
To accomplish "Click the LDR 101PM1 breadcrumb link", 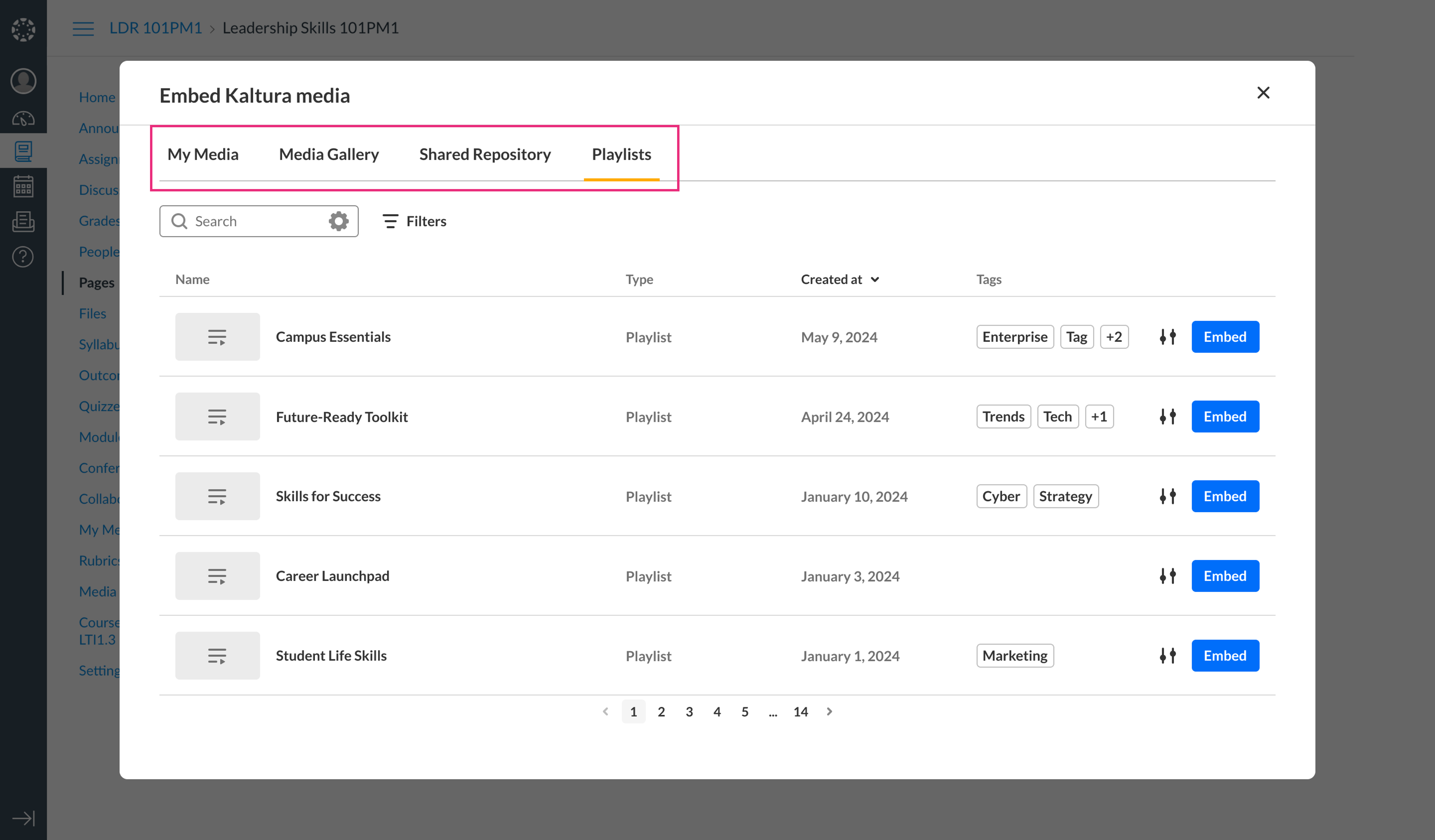I will tap(155, 28).
